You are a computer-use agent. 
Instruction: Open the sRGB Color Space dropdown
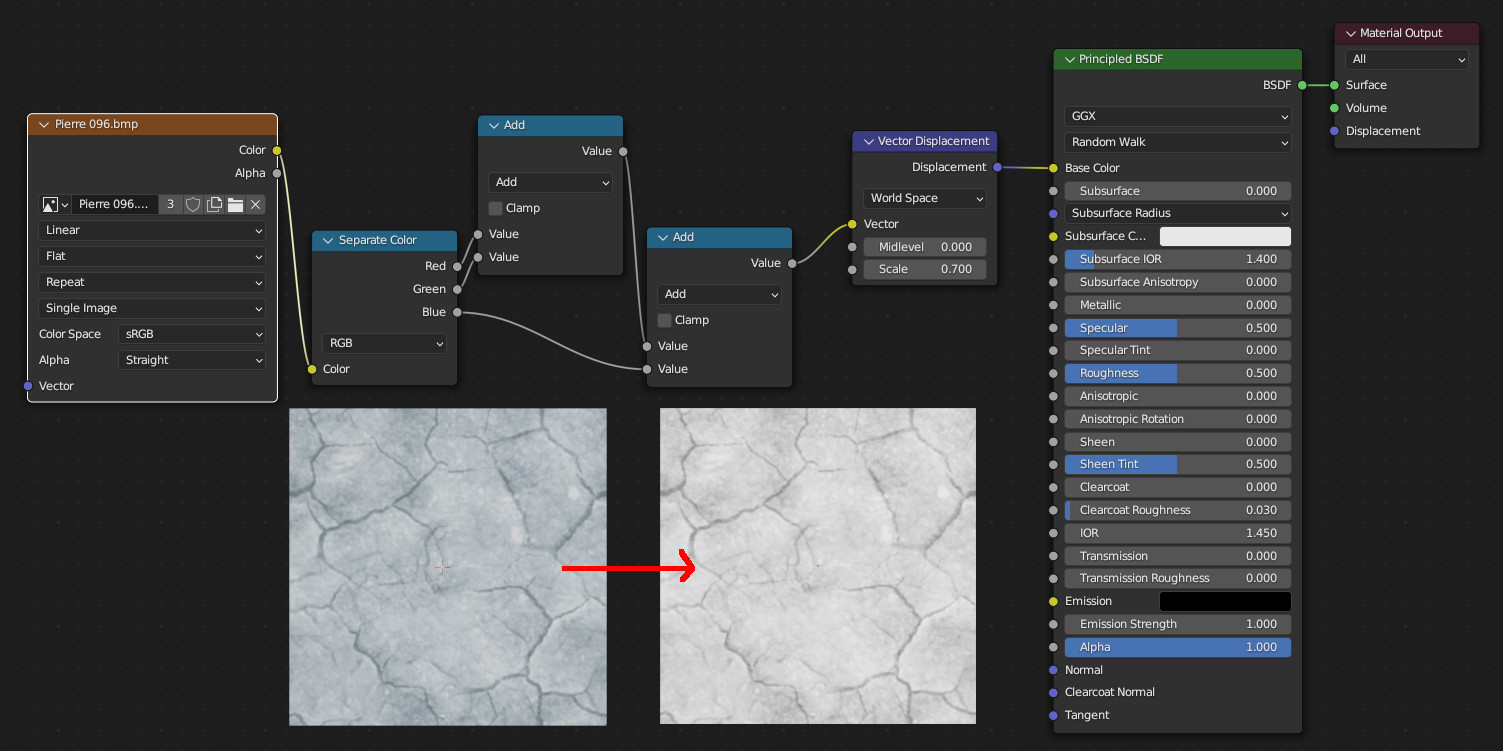point(192,334)
